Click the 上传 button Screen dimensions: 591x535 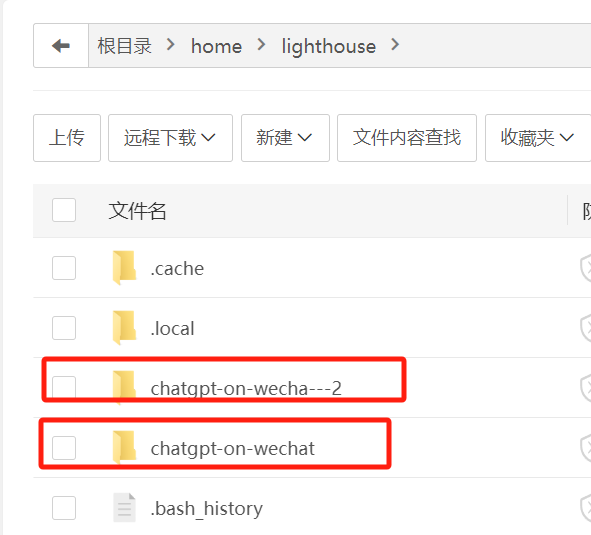click(67, 138)
